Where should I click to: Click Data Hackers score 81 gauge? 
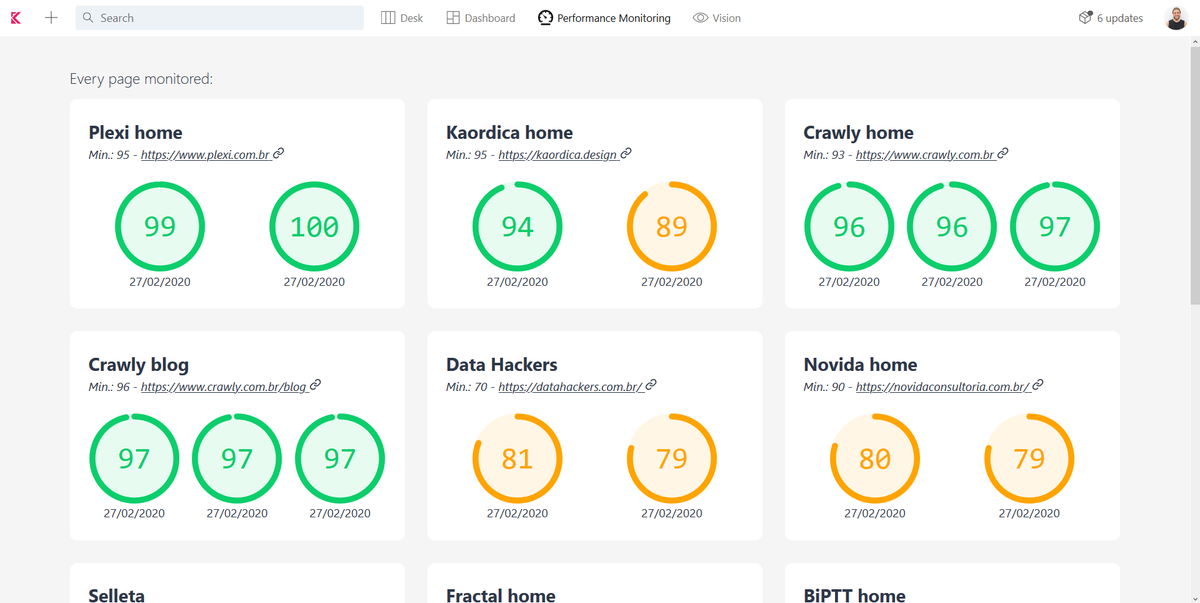coord(517,459)
